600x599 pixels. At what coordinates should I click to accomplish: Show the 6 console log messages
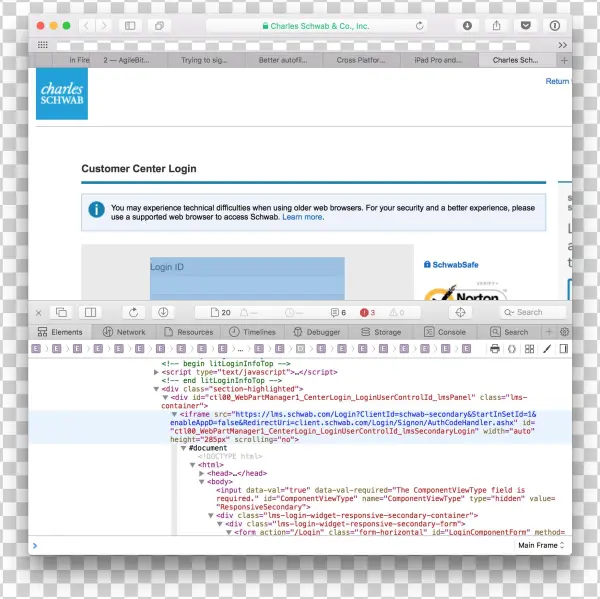pos(338,313)
